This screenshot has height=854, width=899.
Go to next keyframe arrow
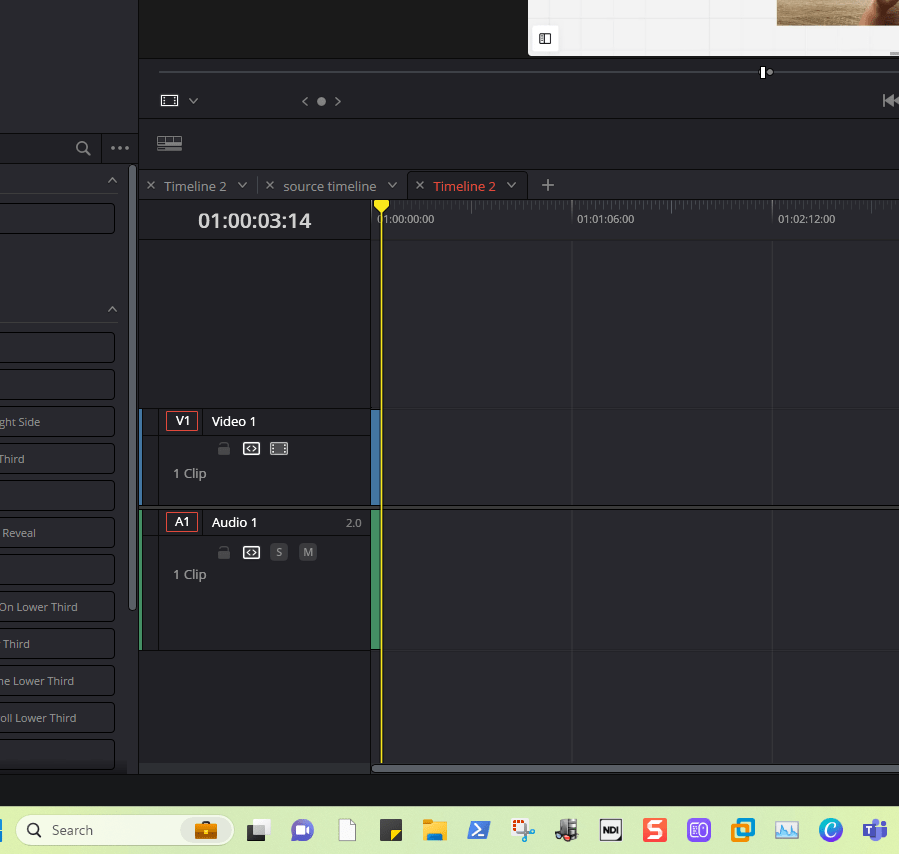[x=338, y=101]
